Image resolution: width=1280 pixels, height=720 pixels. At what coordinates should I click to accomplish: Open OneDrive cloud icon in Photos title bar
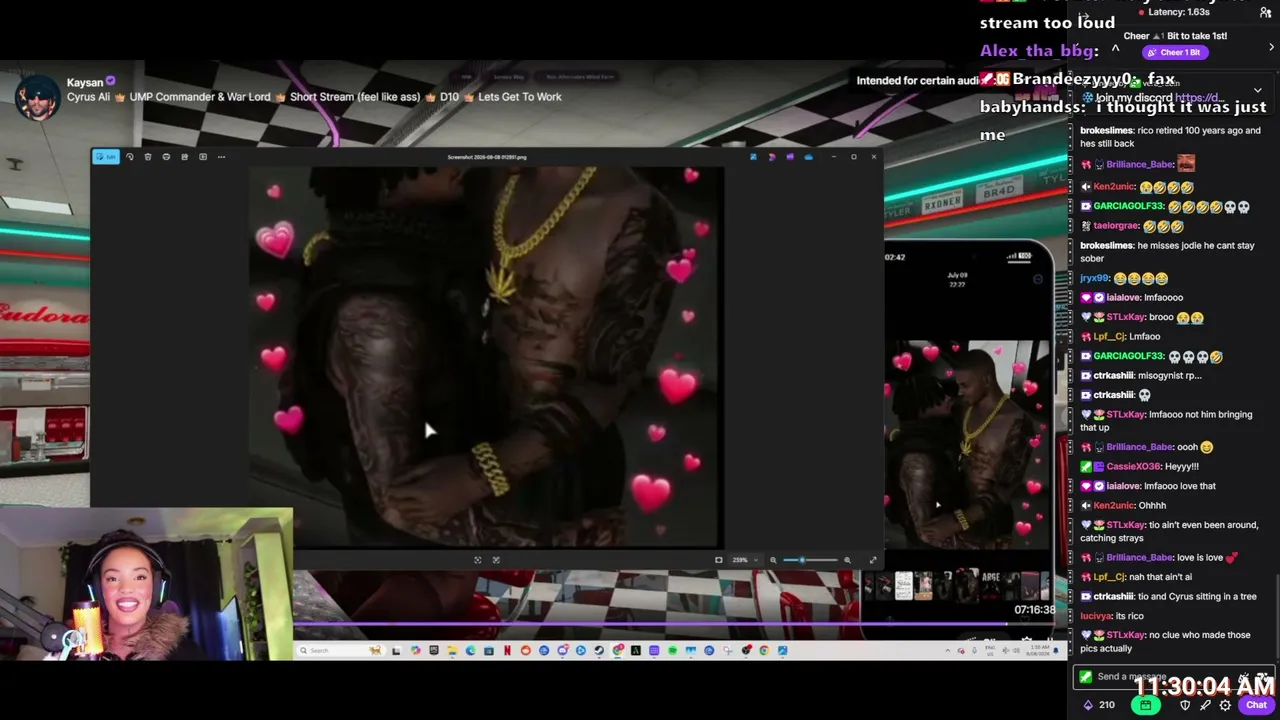click(x=808, y=157)
